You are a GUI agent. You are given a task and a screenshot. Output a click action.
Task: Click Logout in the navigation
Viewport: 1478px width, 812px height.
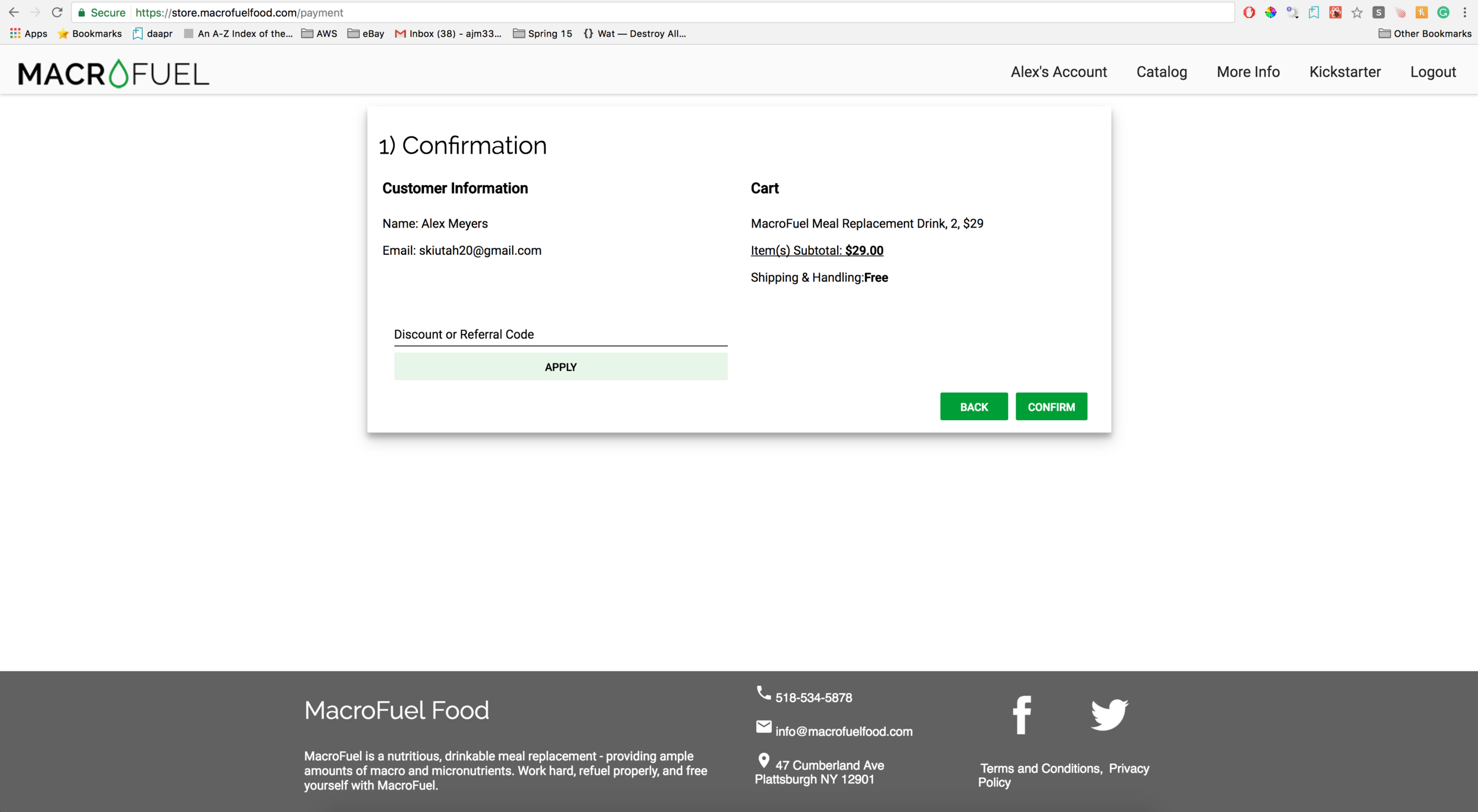1433,72
